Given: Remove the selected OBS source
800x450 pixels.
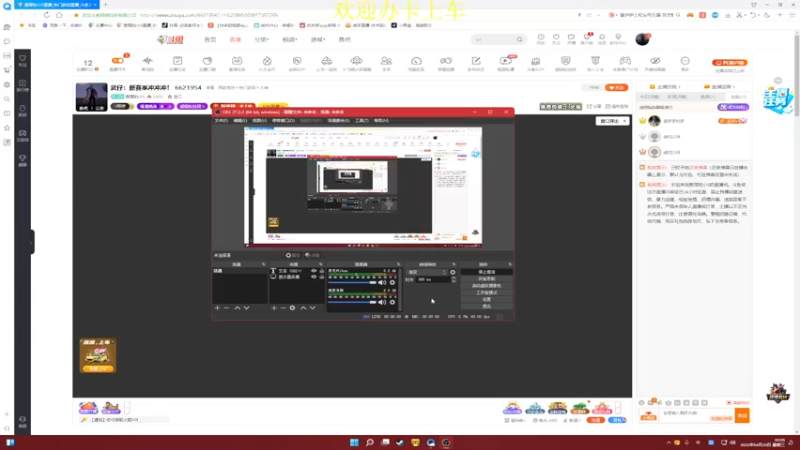Looking at the screenshot, I should click(283, 308).
